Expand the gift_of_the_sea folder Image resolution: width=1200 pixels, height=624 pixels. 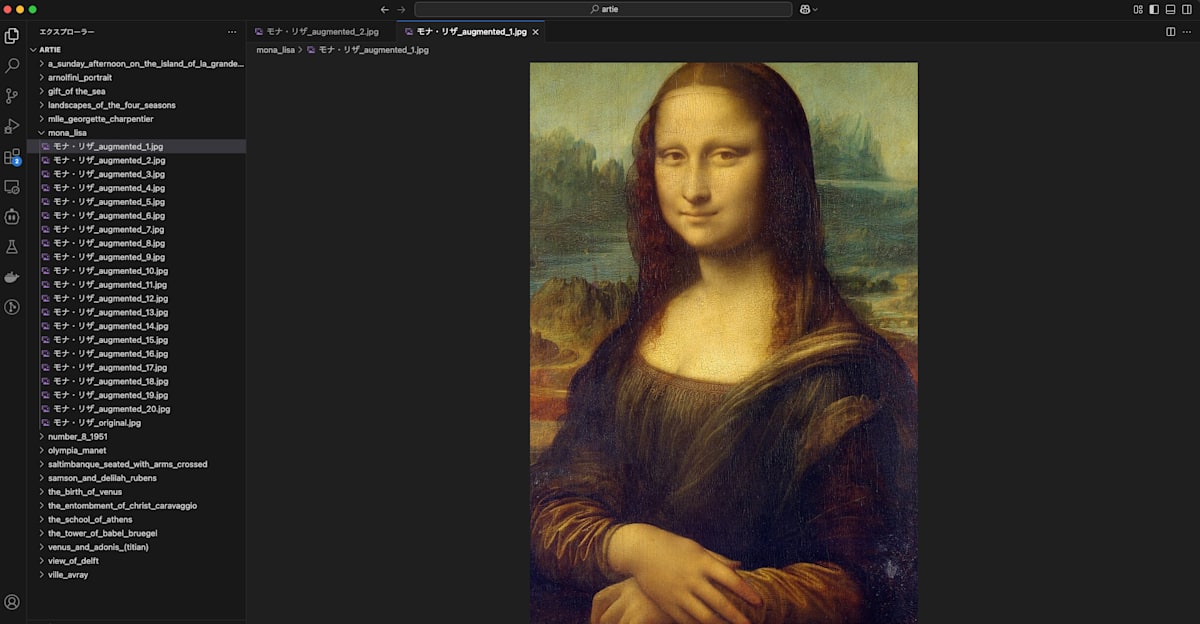click(x=136, y=91)
